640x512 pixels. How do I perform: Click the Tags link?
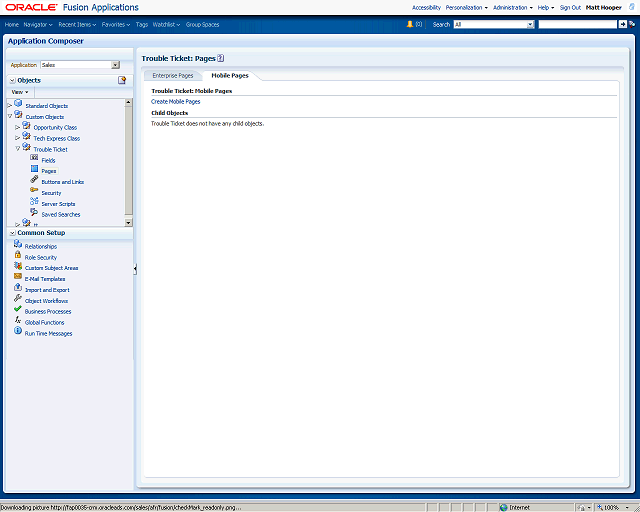point(142,25)
